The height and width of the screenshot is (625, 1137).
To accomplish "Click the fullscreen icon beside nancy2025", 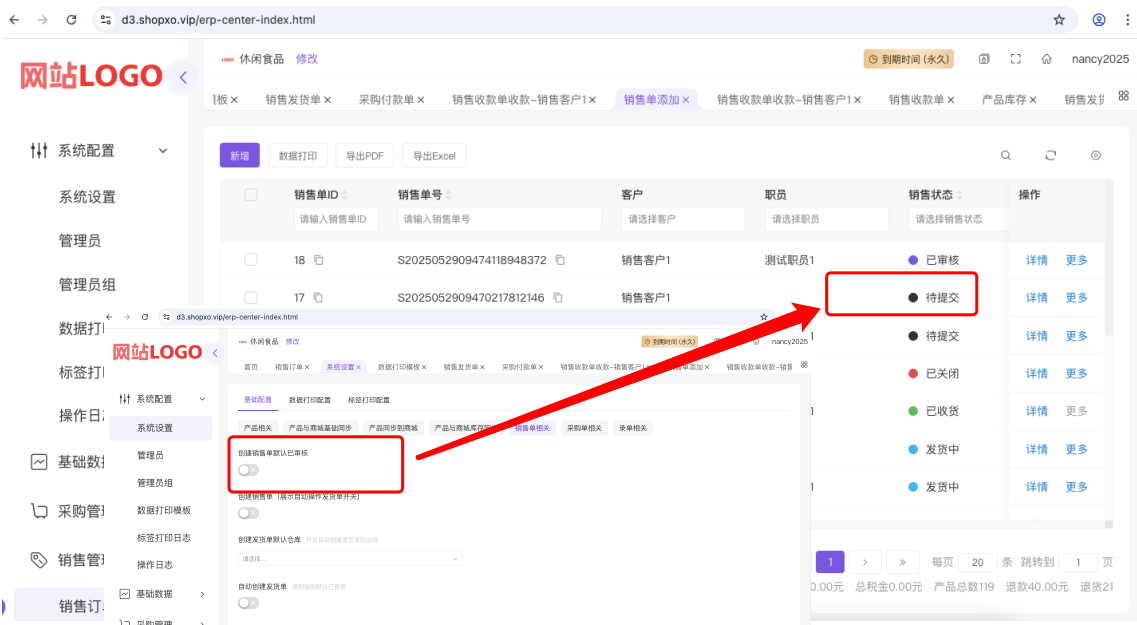I will pos(1015,59).
